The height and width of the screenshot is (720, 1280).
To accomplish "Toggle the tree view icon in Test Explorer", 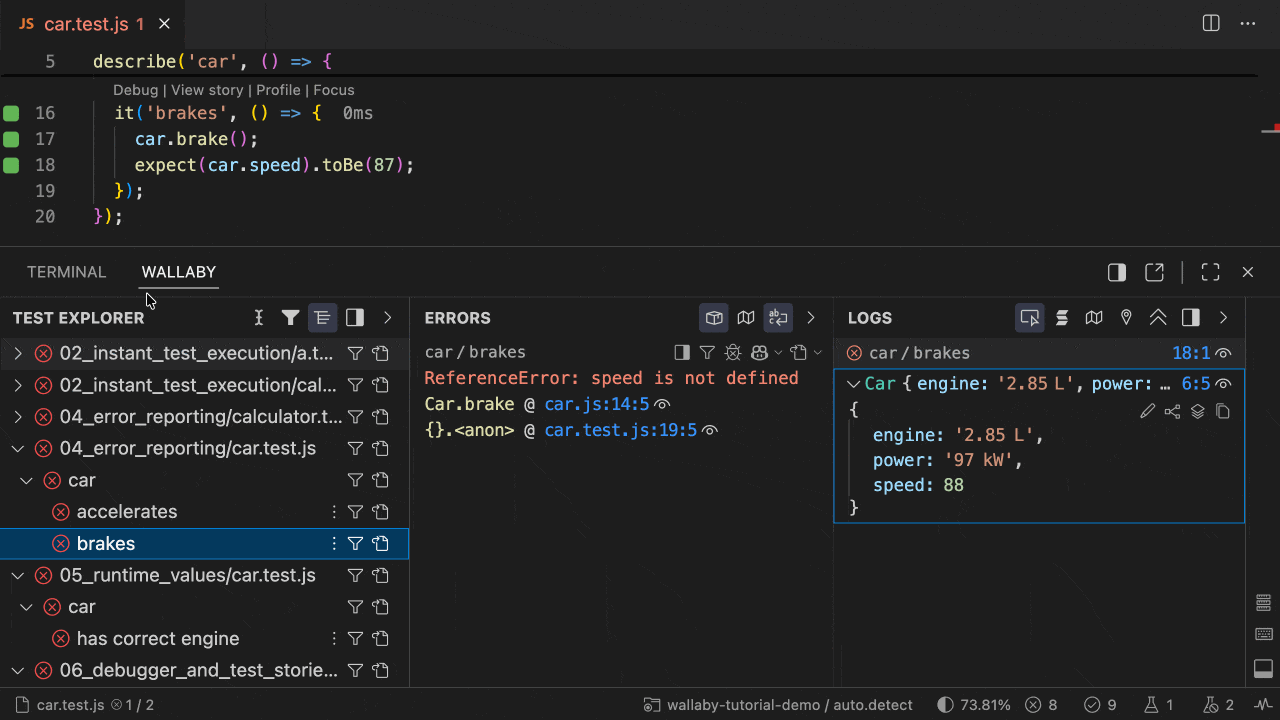I will (x=322, y=318).
